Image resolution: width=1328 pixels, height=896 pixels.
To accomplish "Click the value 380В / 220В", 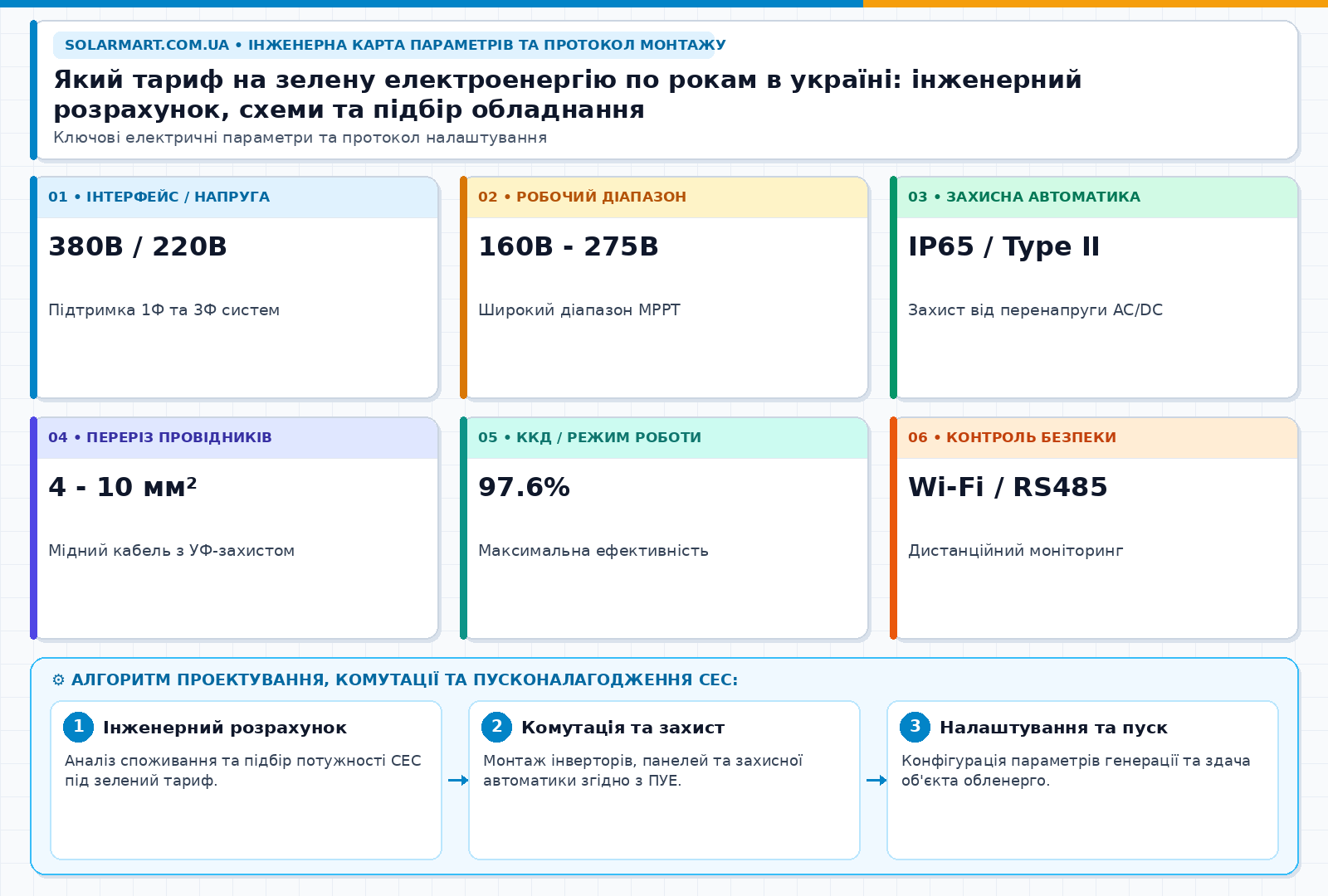I will pos(138,246).
